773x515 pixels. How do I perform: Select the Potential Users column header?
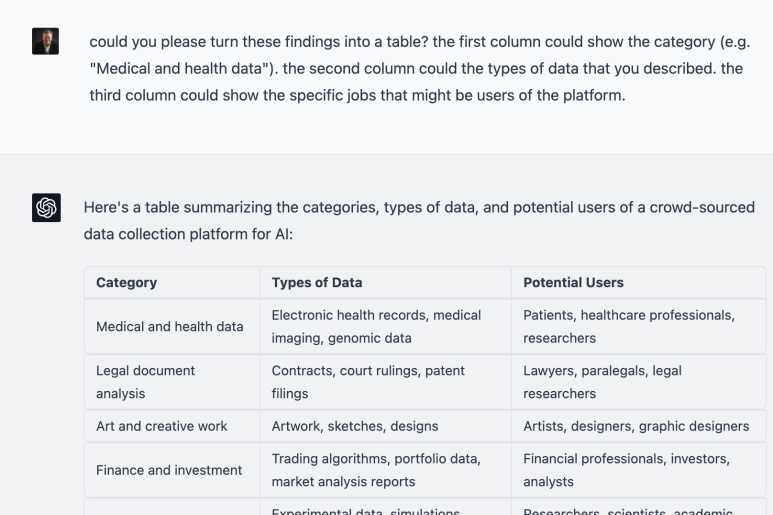point(638,282)
